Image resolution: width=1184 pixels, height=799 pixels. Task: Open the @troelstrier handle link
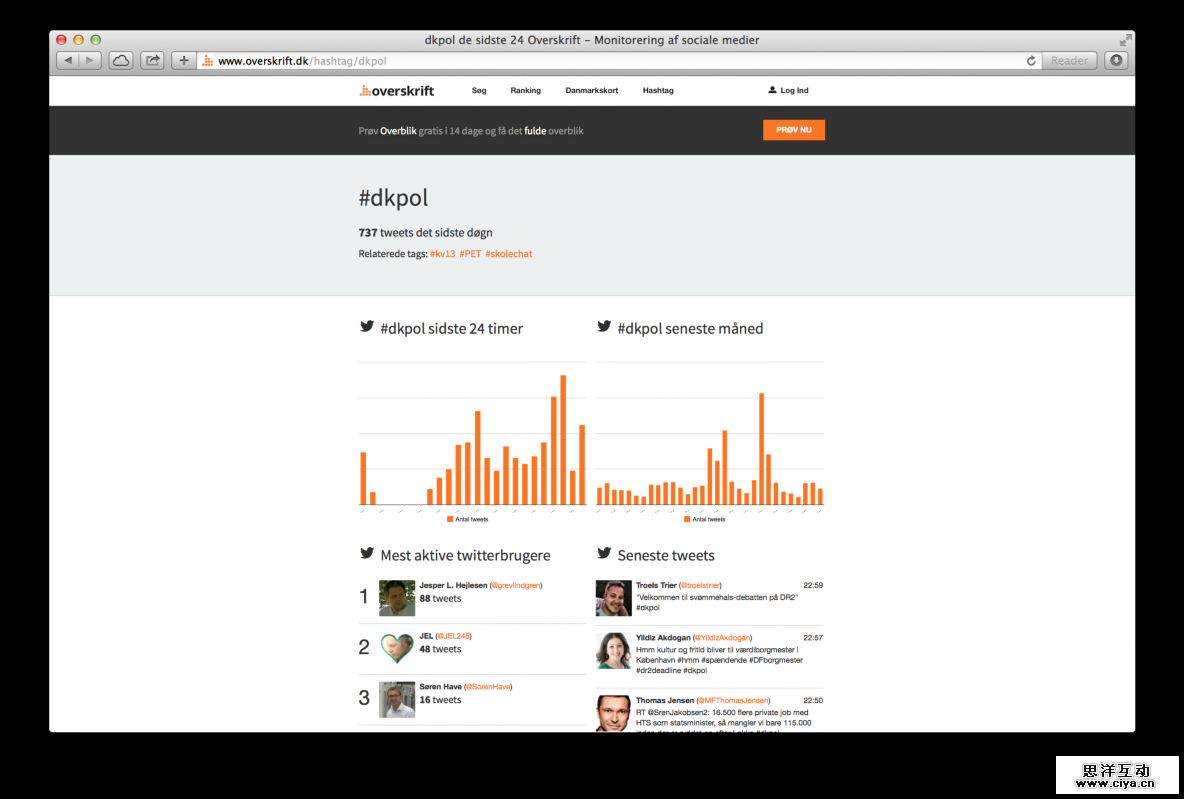700,585
